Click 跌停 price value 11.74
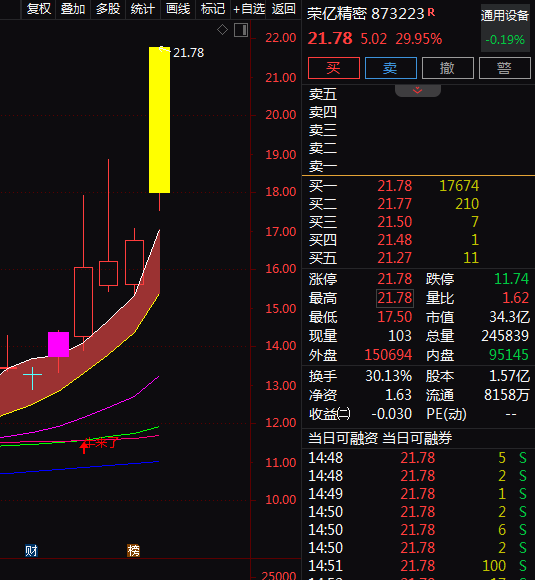The height and width of the screenshot is (580, 535). pos(512,279)
